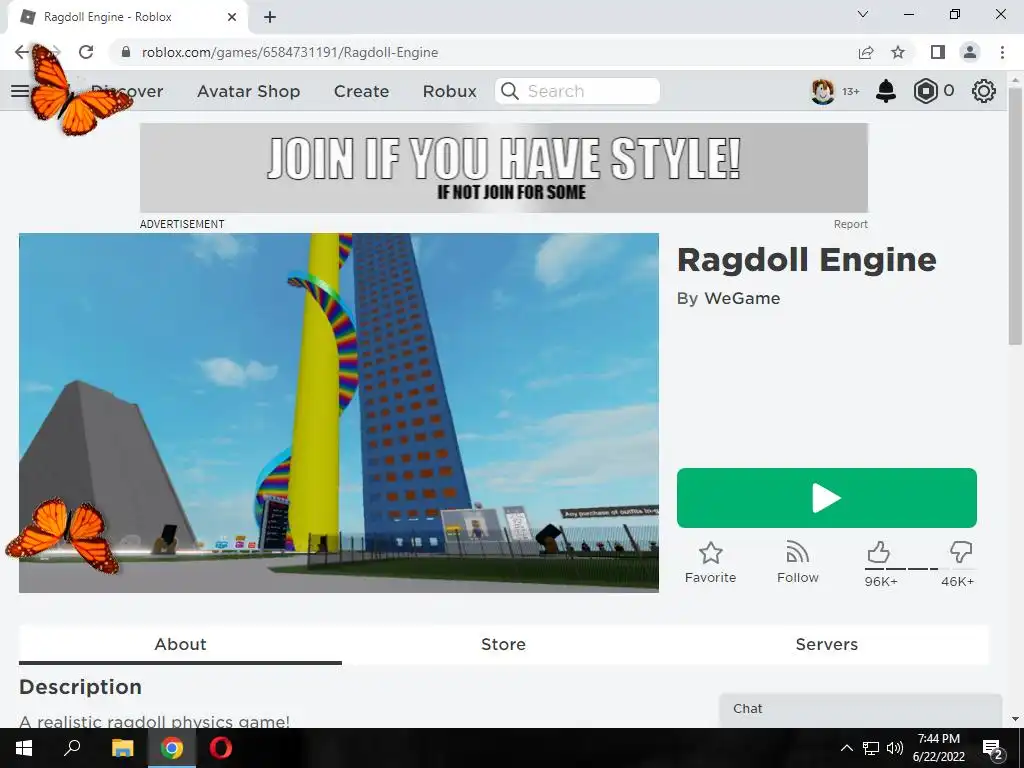Click the Ragdoll Engine game screenshot
Image resolution: width=1024 pixels, height=768 pixels.
pyautogui.click(x=338, y=413)
